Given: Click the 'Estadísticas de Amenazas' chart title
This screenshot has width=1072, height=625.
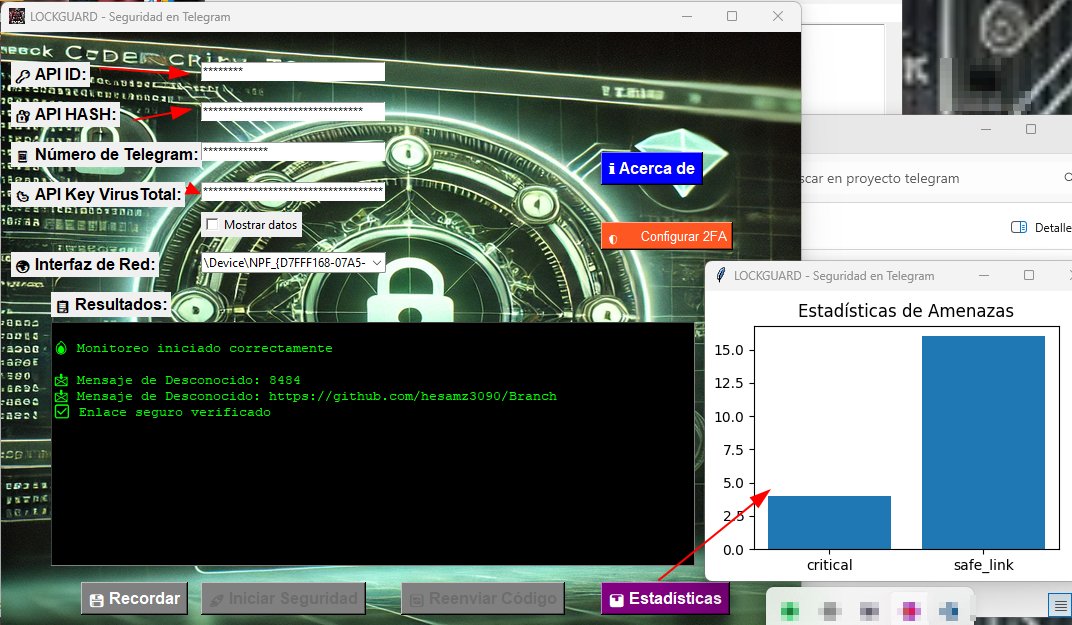Looking at the screenshot, I should tap(905, 310).
